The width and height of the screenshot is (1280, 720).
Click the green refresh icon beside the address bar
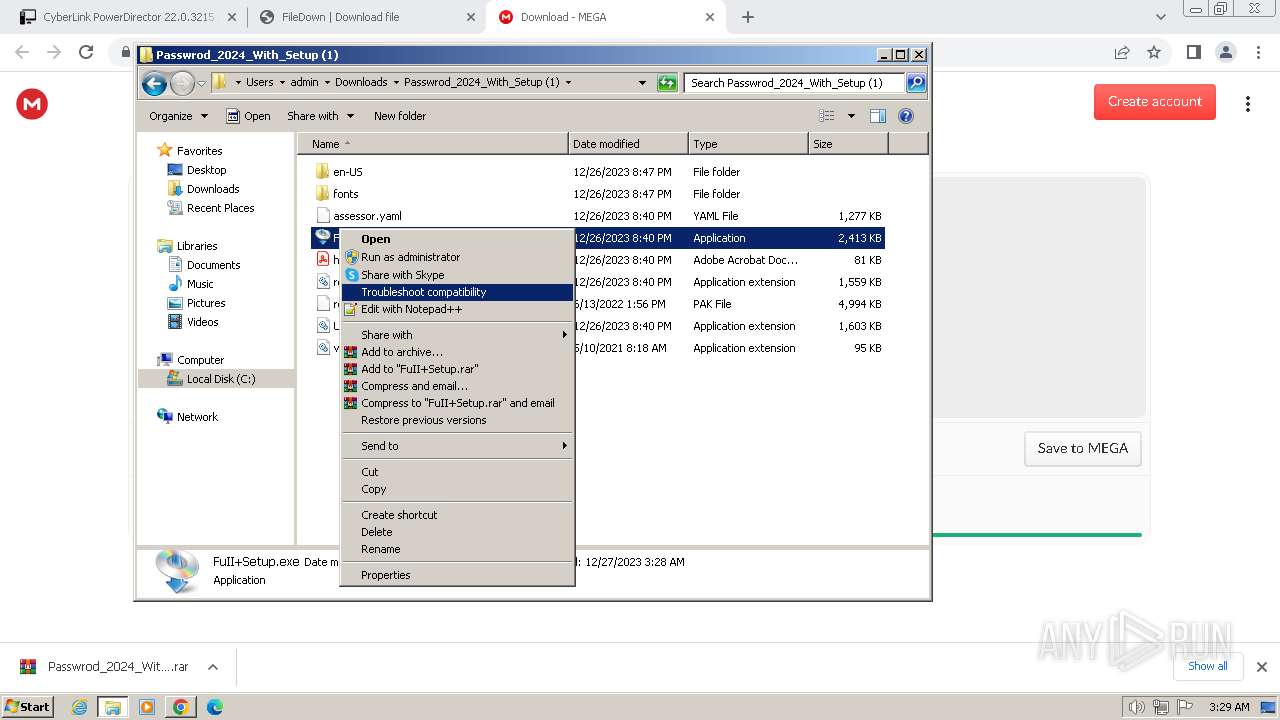pyautogui.click(x=667, y=83)
